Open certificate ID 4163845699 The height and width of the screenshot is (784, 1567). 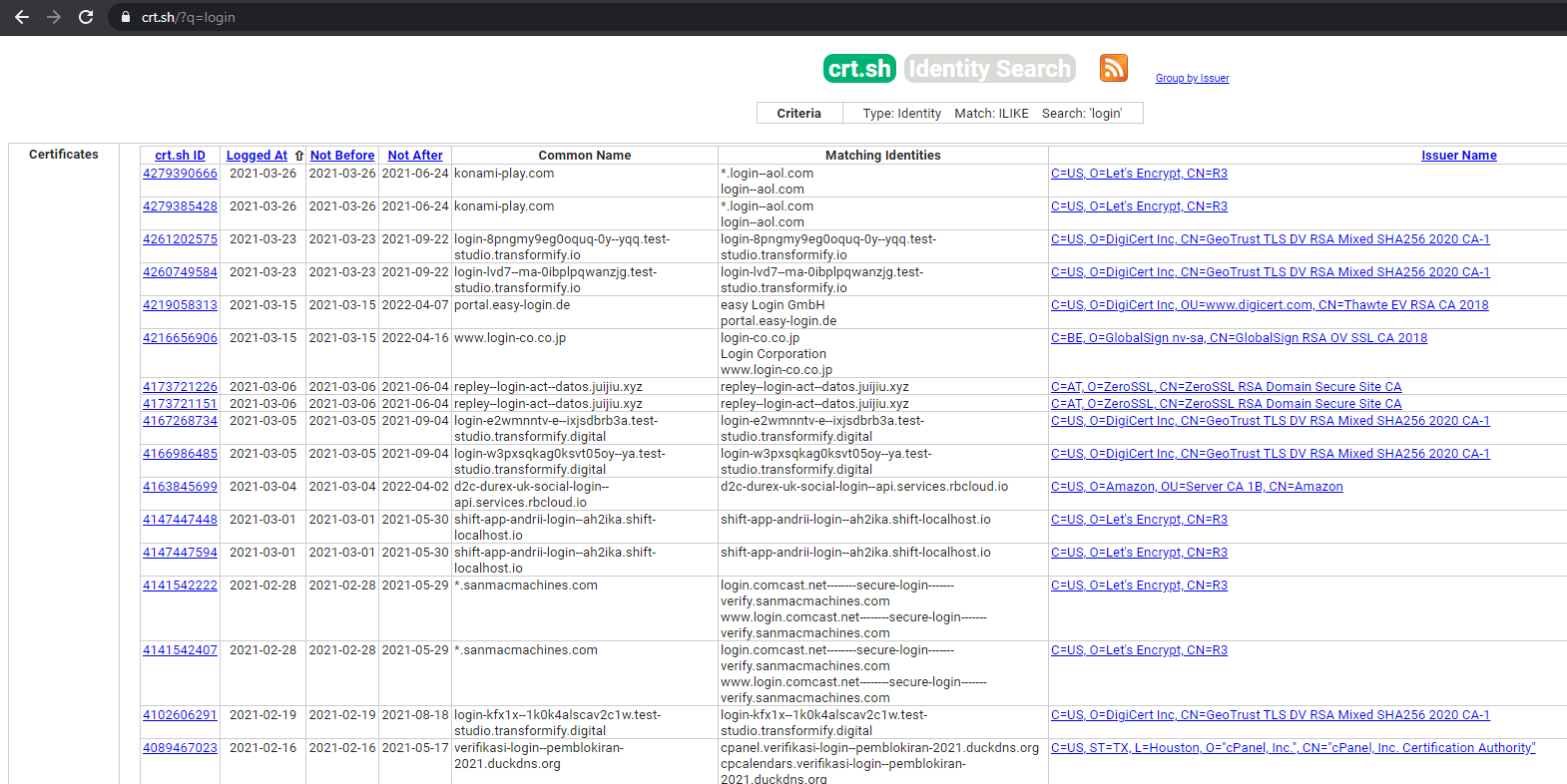point(180,487)
